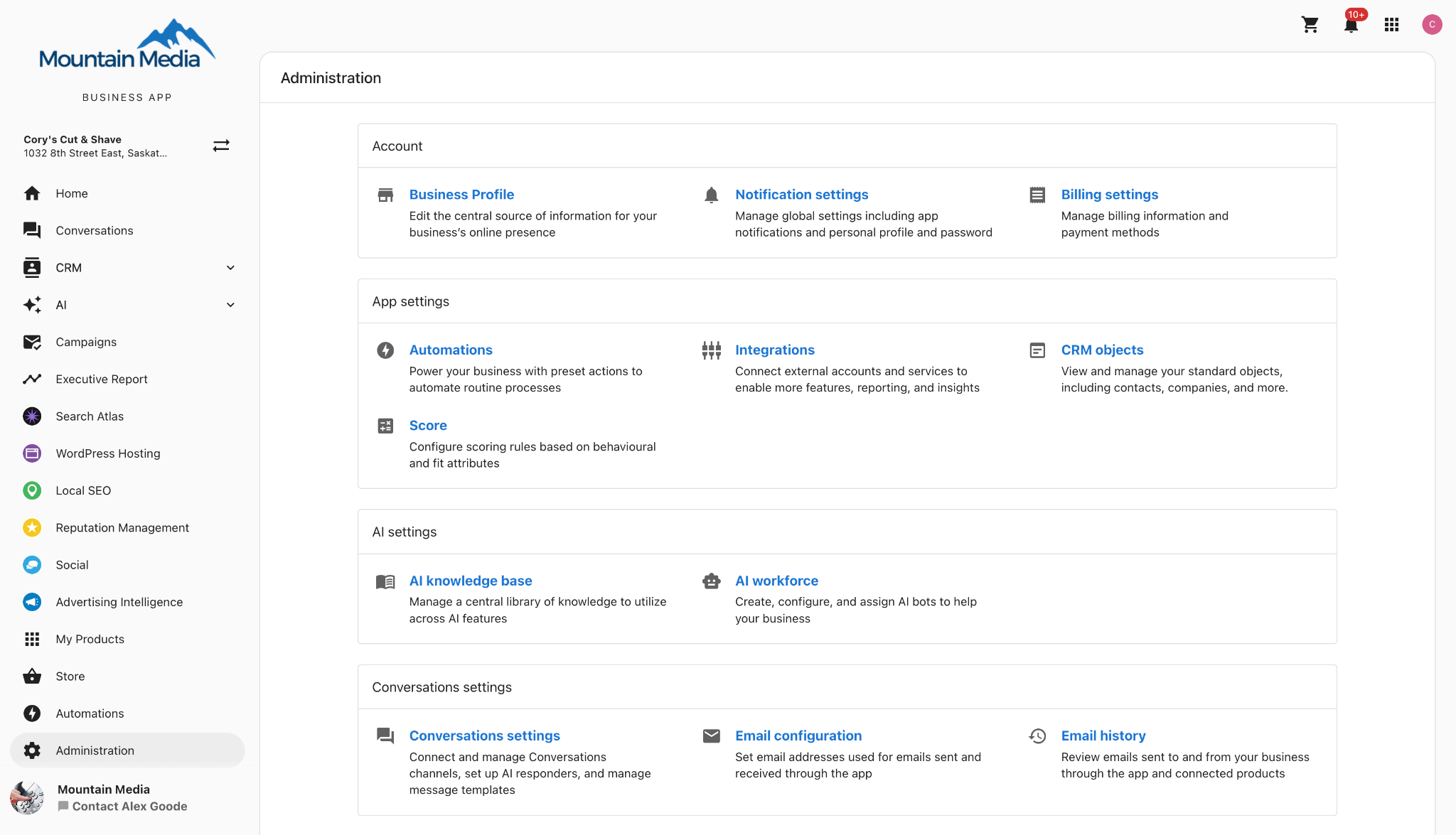The height and width of the screenshot is (835, 1456).
Task: Open Conversations in the sidebar
Action: click(94, 231)
